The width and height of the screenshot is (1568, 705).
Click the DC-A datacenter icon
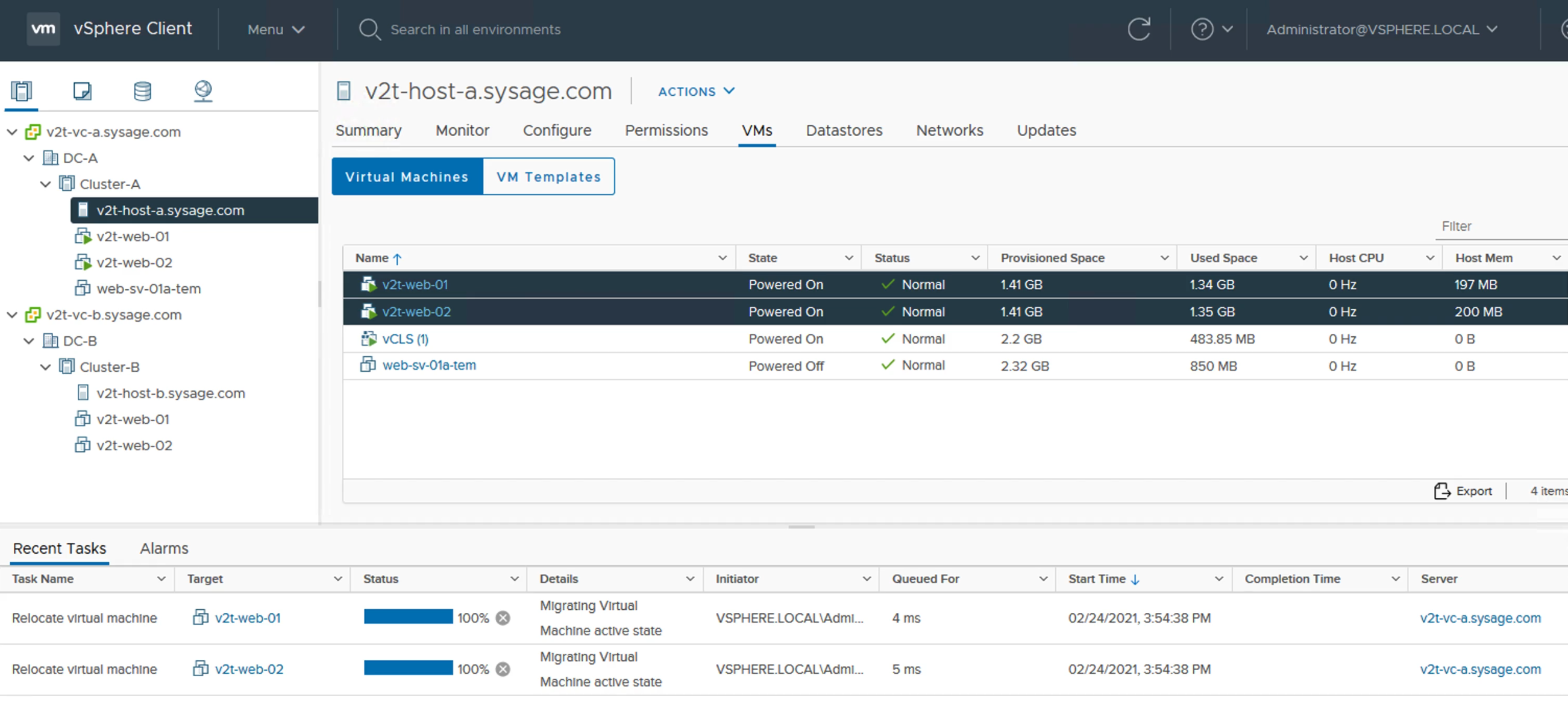click(x=51, y=158)
